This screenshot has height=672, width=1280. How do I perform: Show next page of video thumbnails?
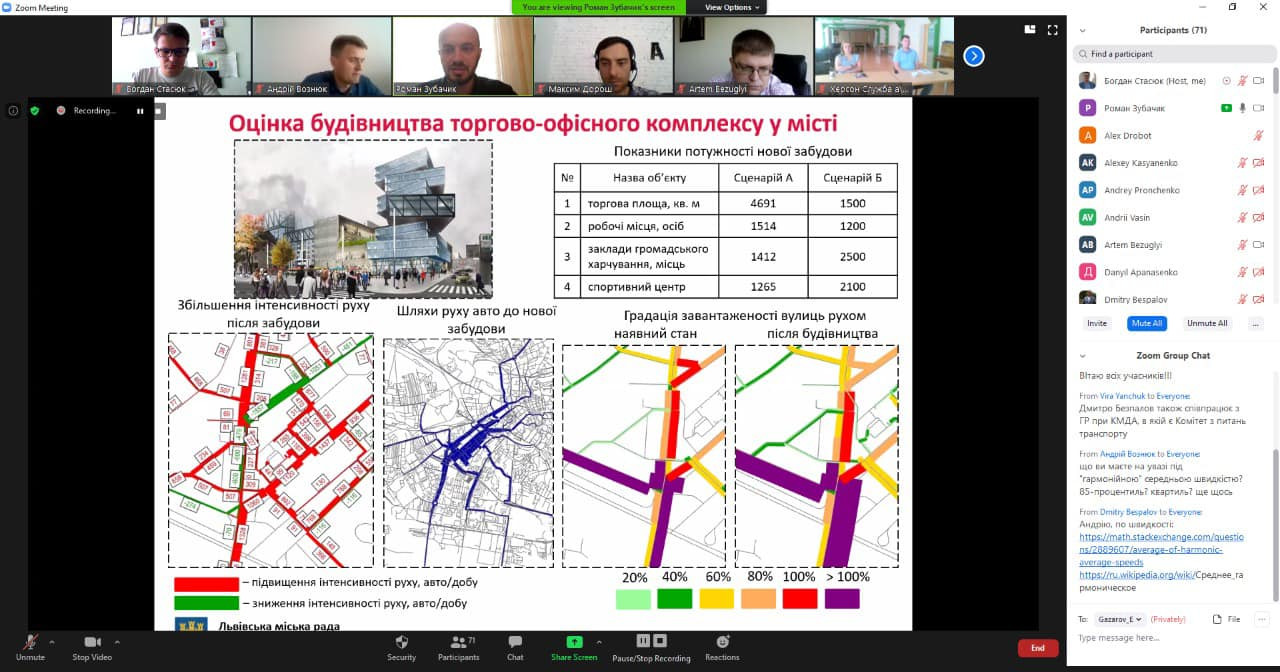[x=974, y=56]
